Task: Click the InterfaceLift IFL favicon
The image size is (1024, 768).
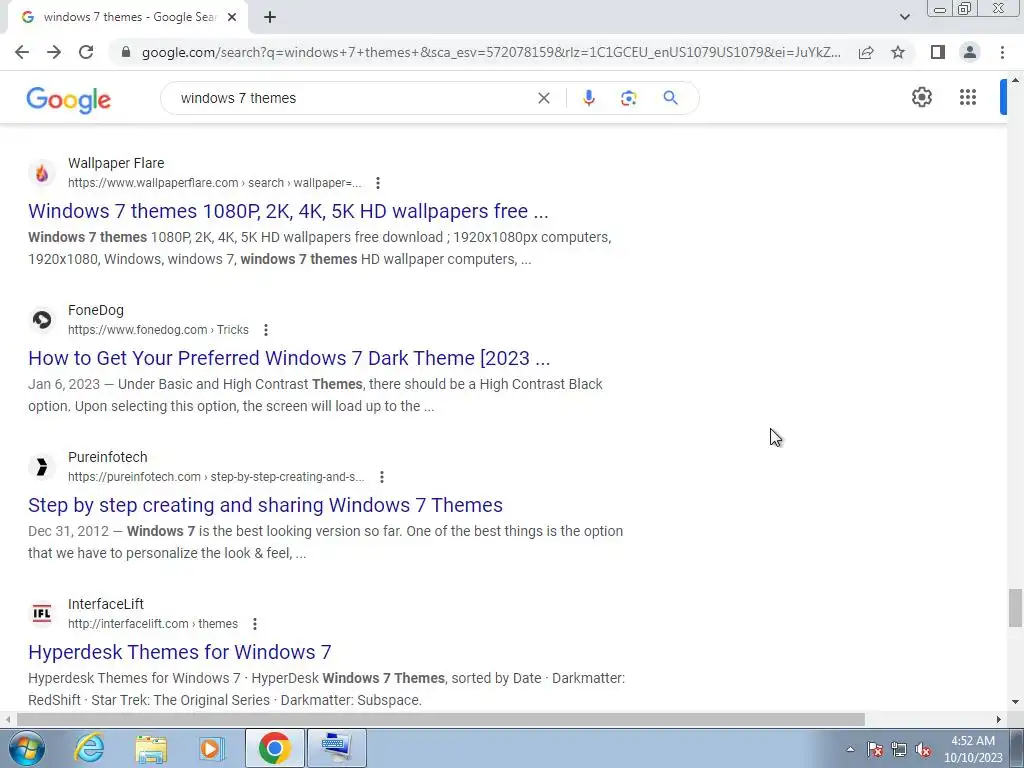Action: coord(42,613)
